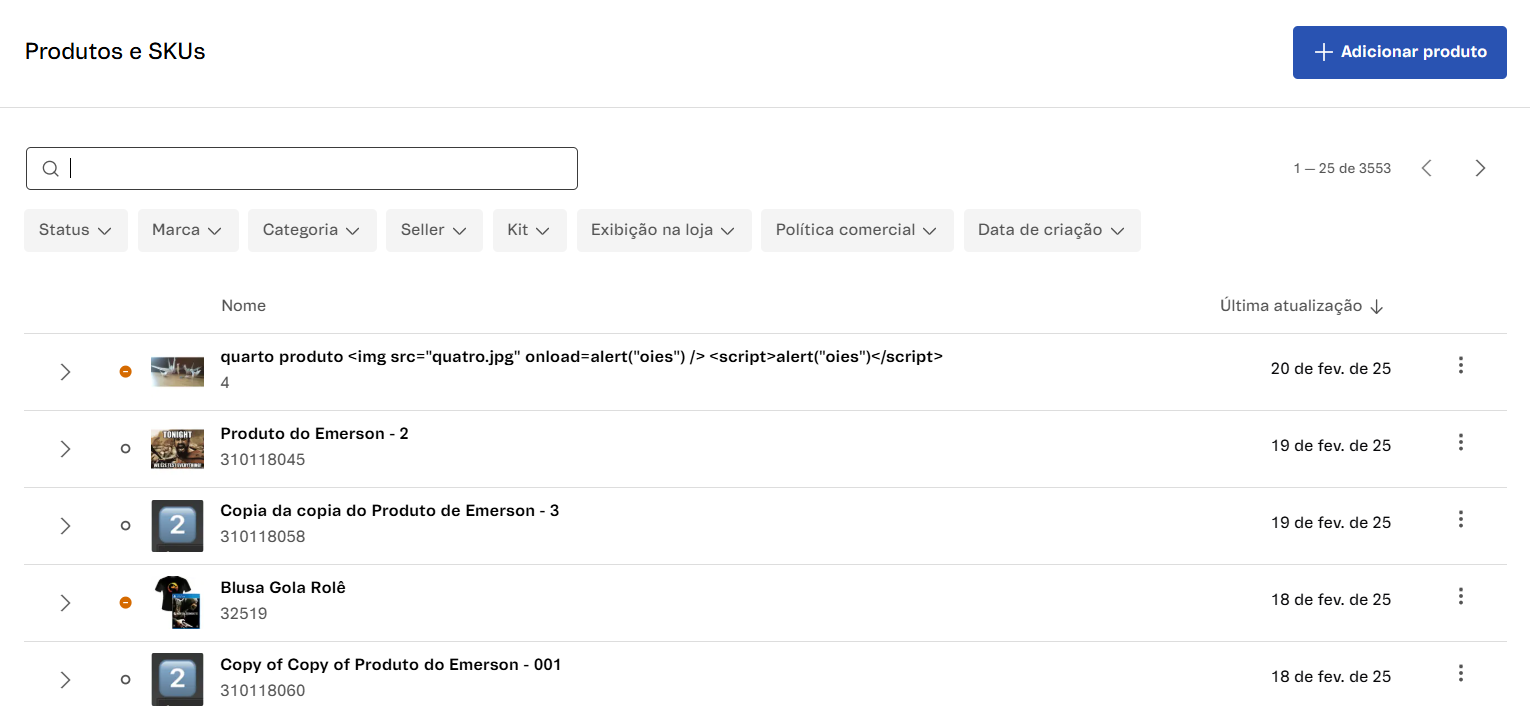Image resolution: width=1530 pixels, height=714 pixels.
Task: Expand the Blusa Gola Rolê row
Action: (65, 603)
